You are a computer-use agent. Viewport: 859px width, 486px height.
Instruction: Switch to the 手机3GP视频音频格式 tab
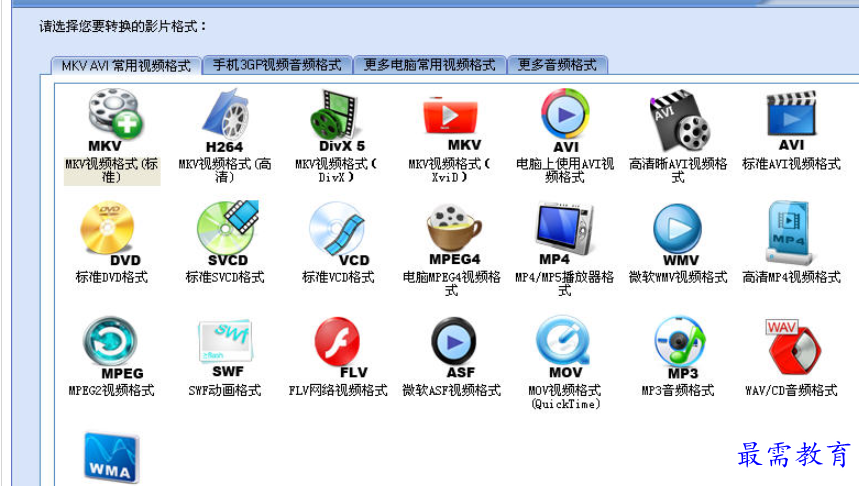277,65
